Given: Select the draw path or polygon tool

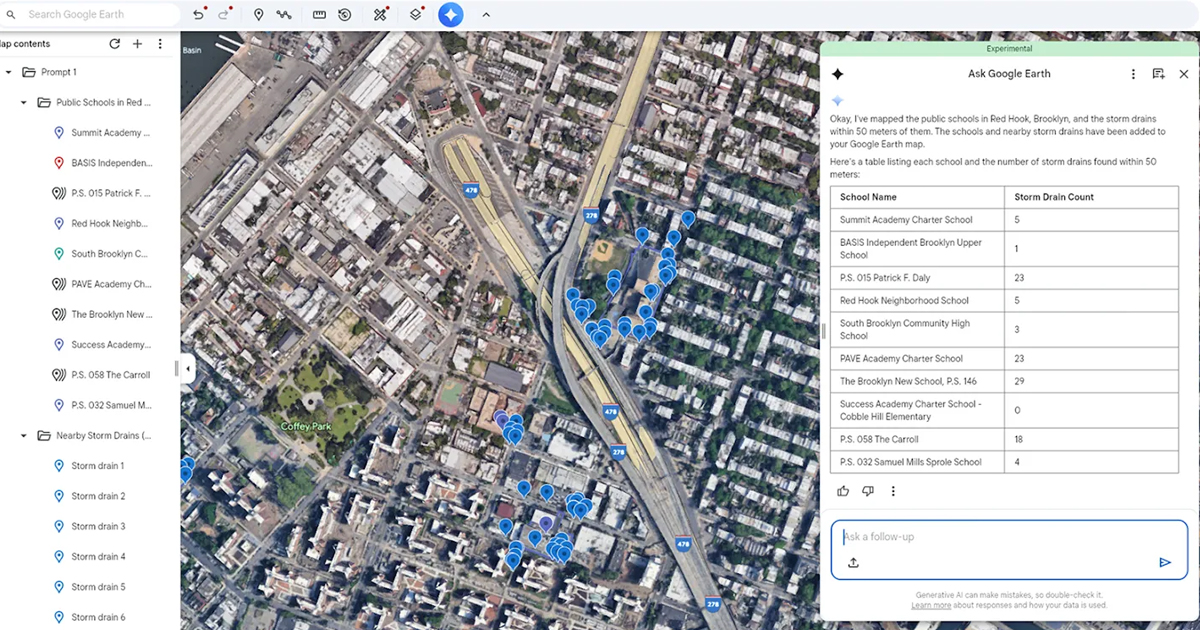Looking at the screenshot, I should [284, 15].
